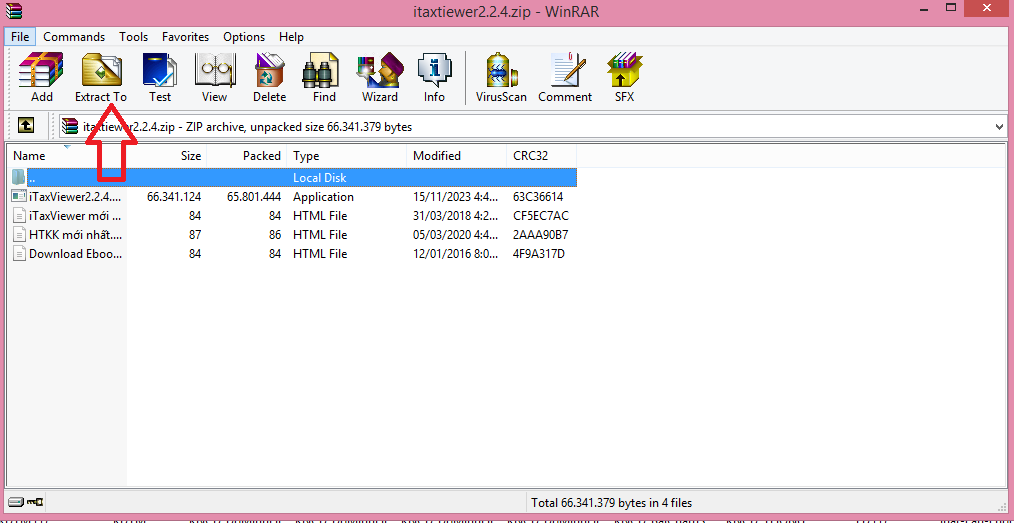Image resolution: width=1014 pixels, height=523 pixels.
Task: Open the File menu
Action: tap(20, 37)
